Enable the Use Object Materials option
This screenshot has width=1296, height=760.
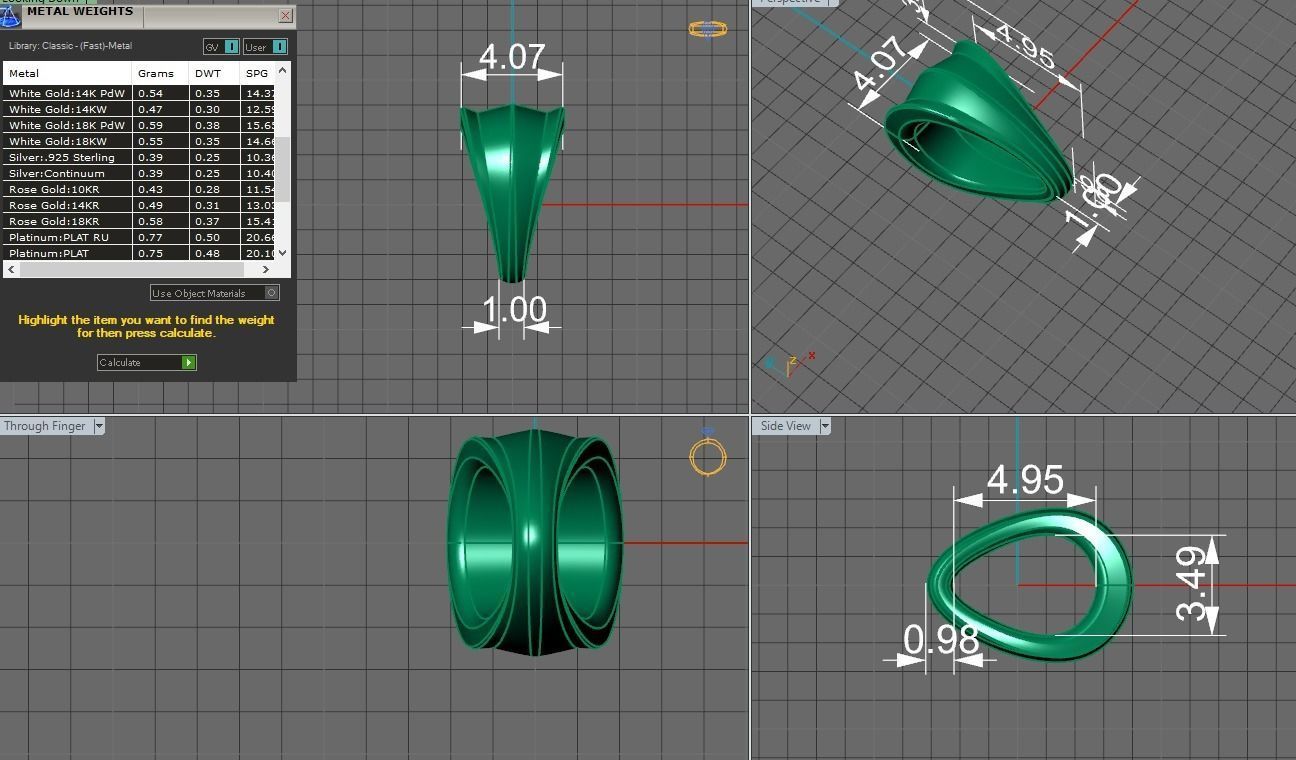[214, 293]
